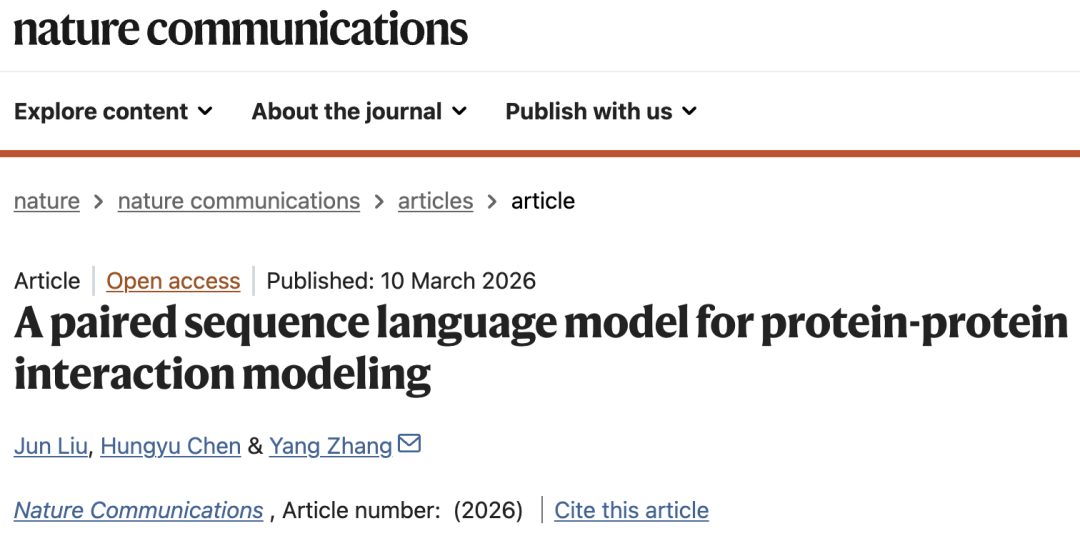Open the Publish with us menu label
Viewport: 1080px width, 536px height.
click(x=588, y=111)
